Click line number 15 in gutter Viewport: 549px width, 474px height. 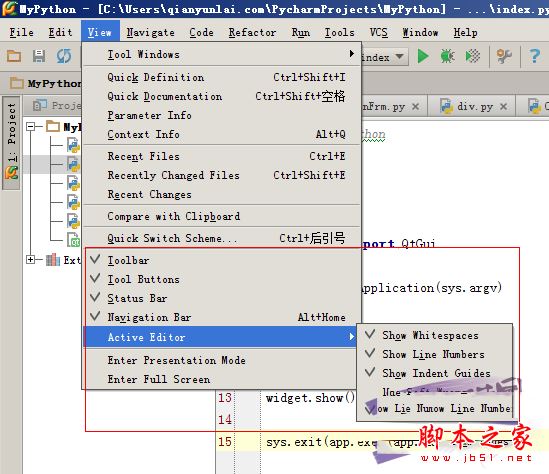(225, 442)
